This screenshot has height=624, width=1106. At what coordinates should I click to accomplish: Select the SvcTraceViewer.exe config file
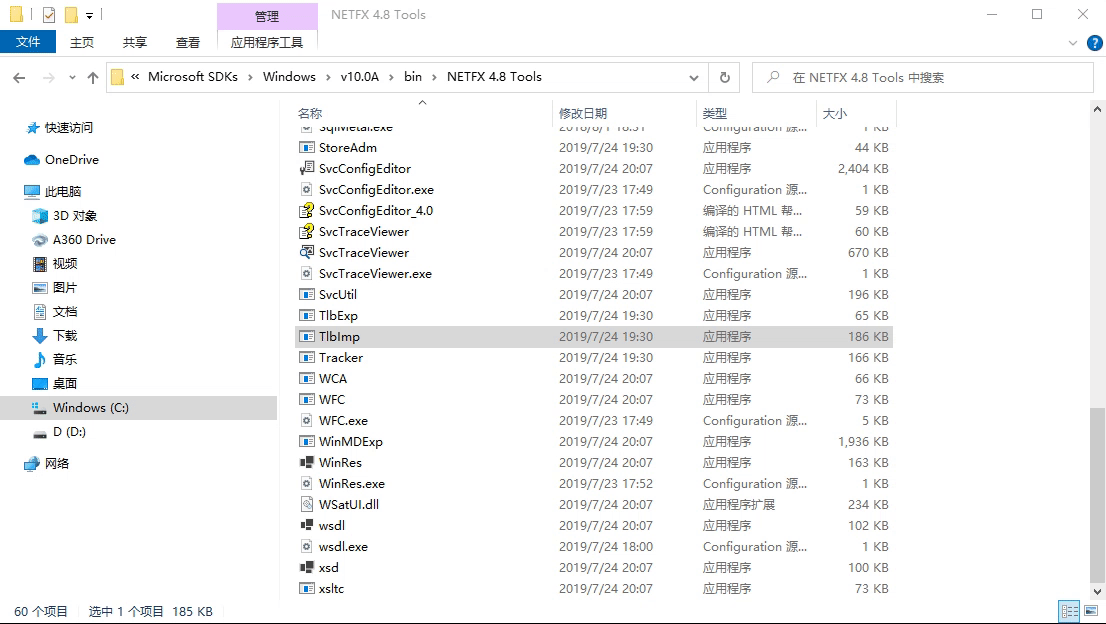[594, 274]
